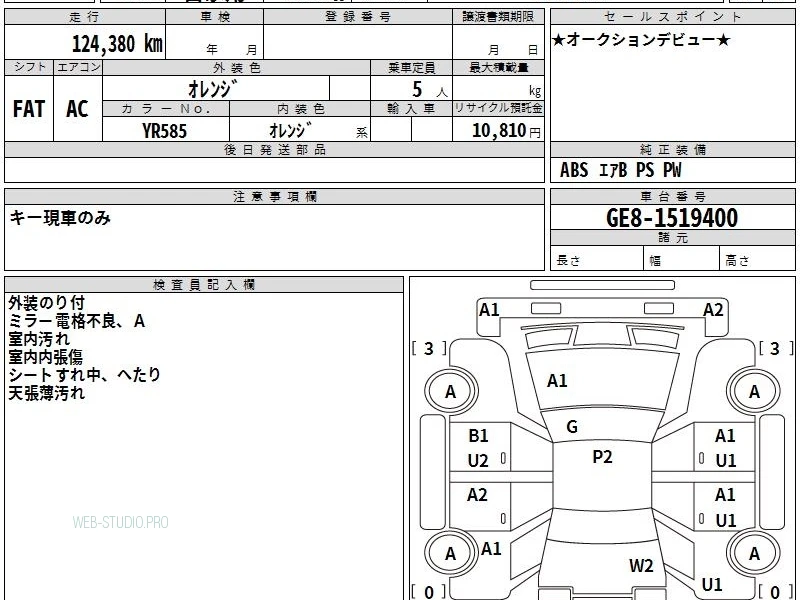Click the note シートすれ中、へたり

pos(84,375)
